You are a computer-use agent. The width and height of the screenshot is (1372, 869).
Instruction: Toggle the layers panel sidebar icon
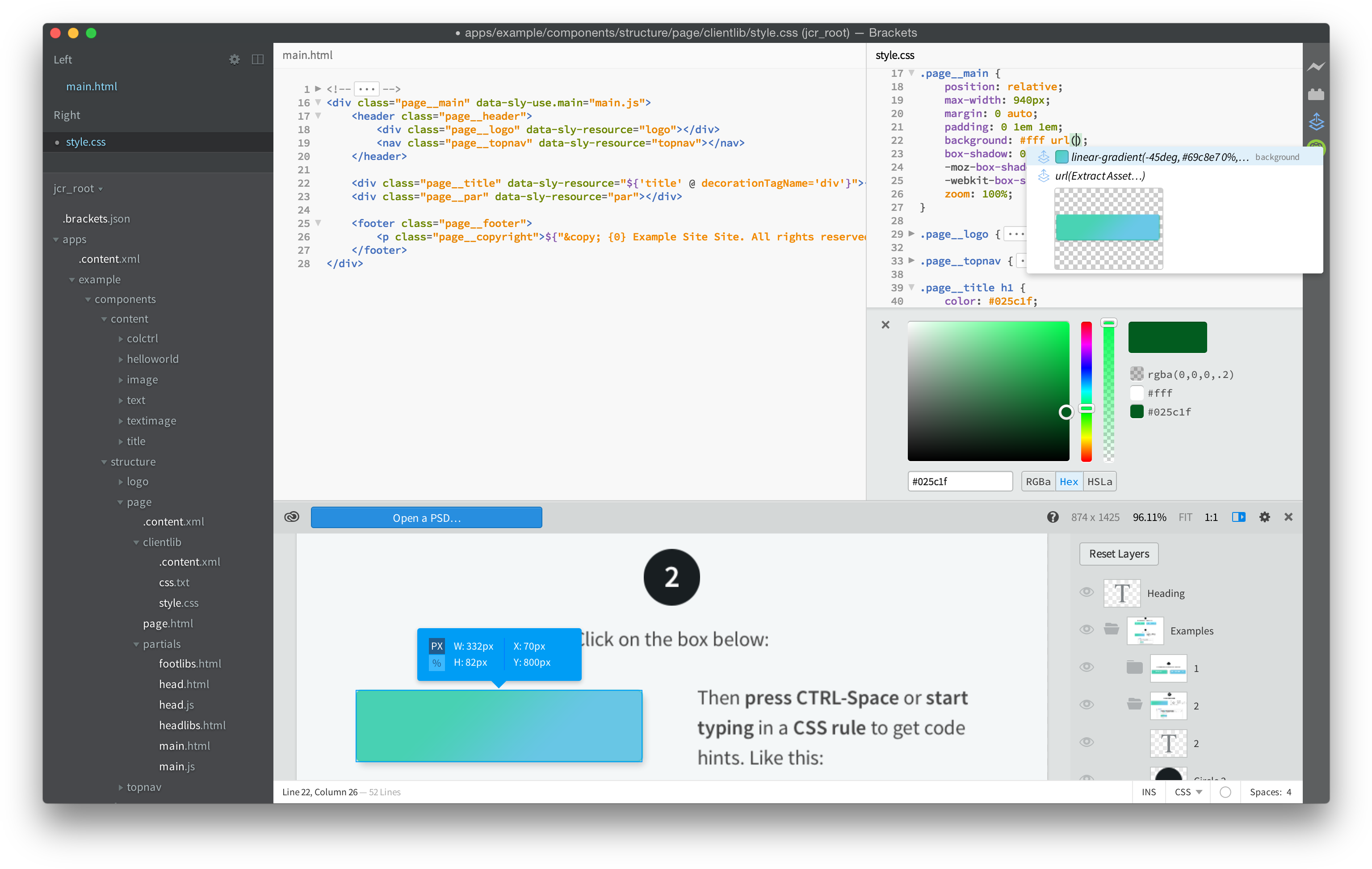point(1238,517)
